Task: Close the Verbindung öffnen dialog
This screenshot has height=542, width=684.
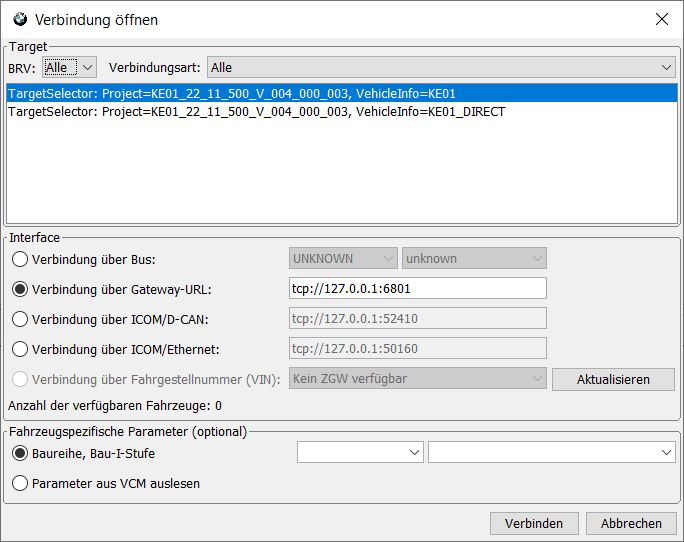Action: pos(661,19)
